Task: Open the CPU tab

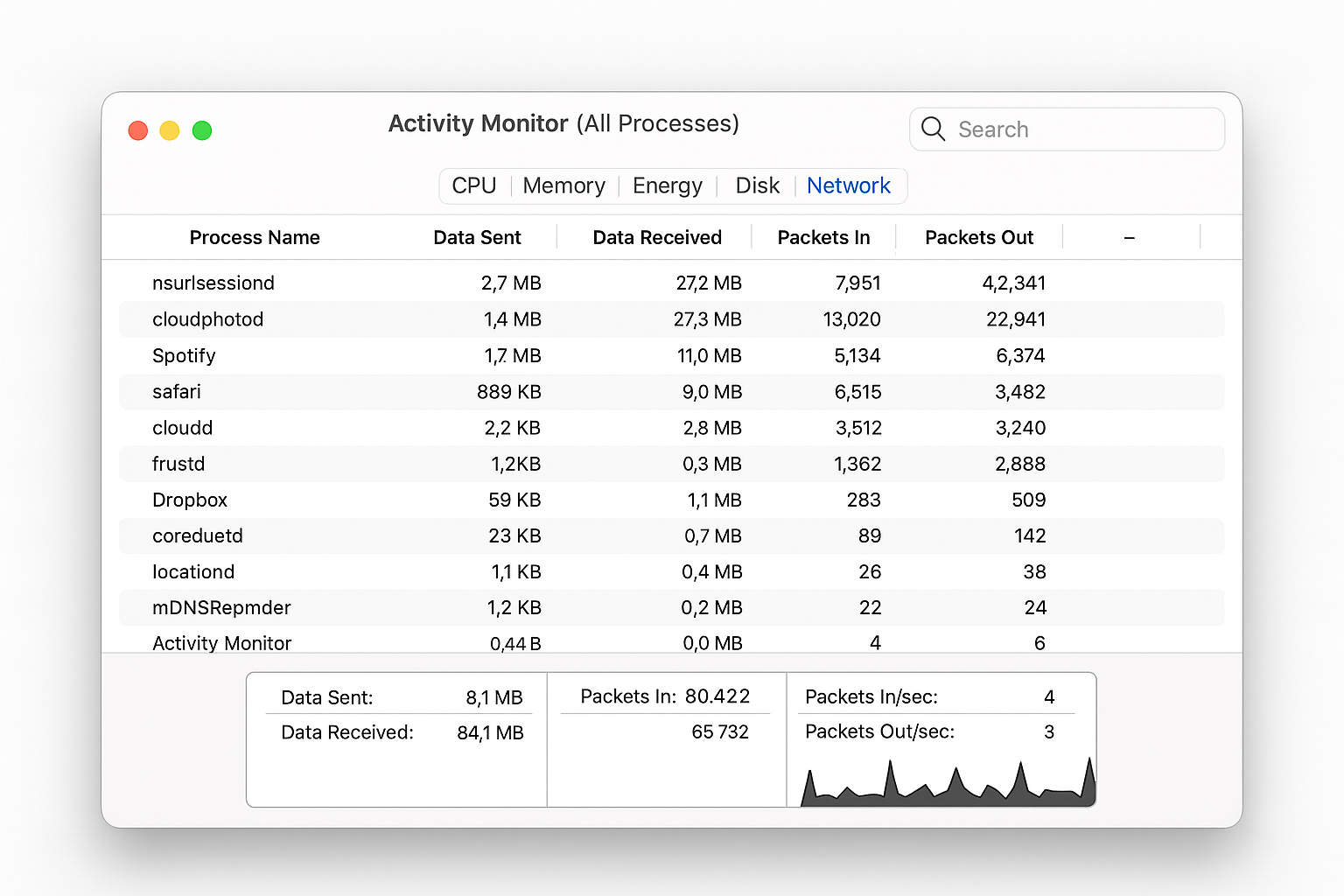Action: pyautogui.click(x=473, y=185)
